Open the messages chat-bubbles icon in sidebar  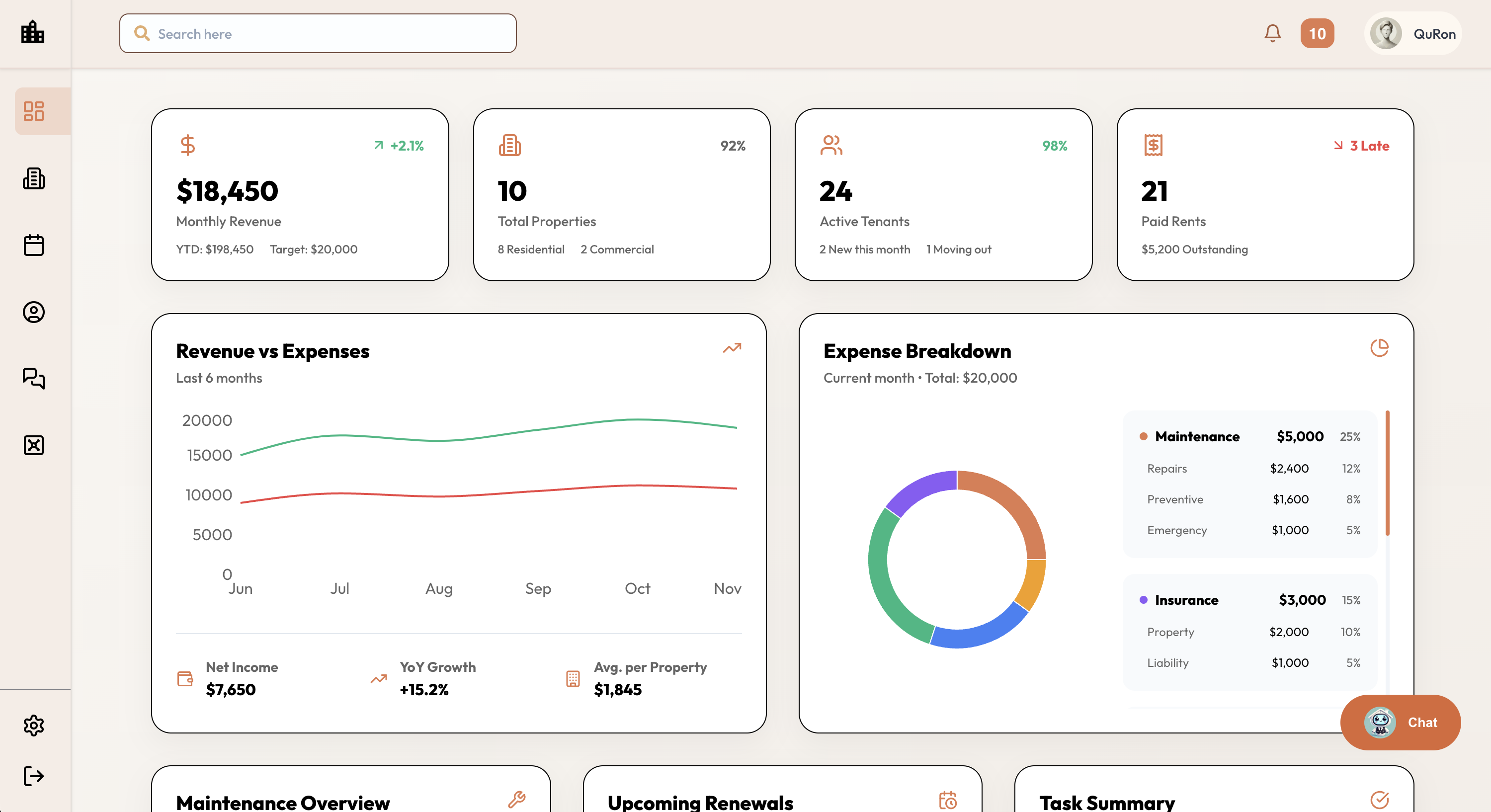(34, 379)
